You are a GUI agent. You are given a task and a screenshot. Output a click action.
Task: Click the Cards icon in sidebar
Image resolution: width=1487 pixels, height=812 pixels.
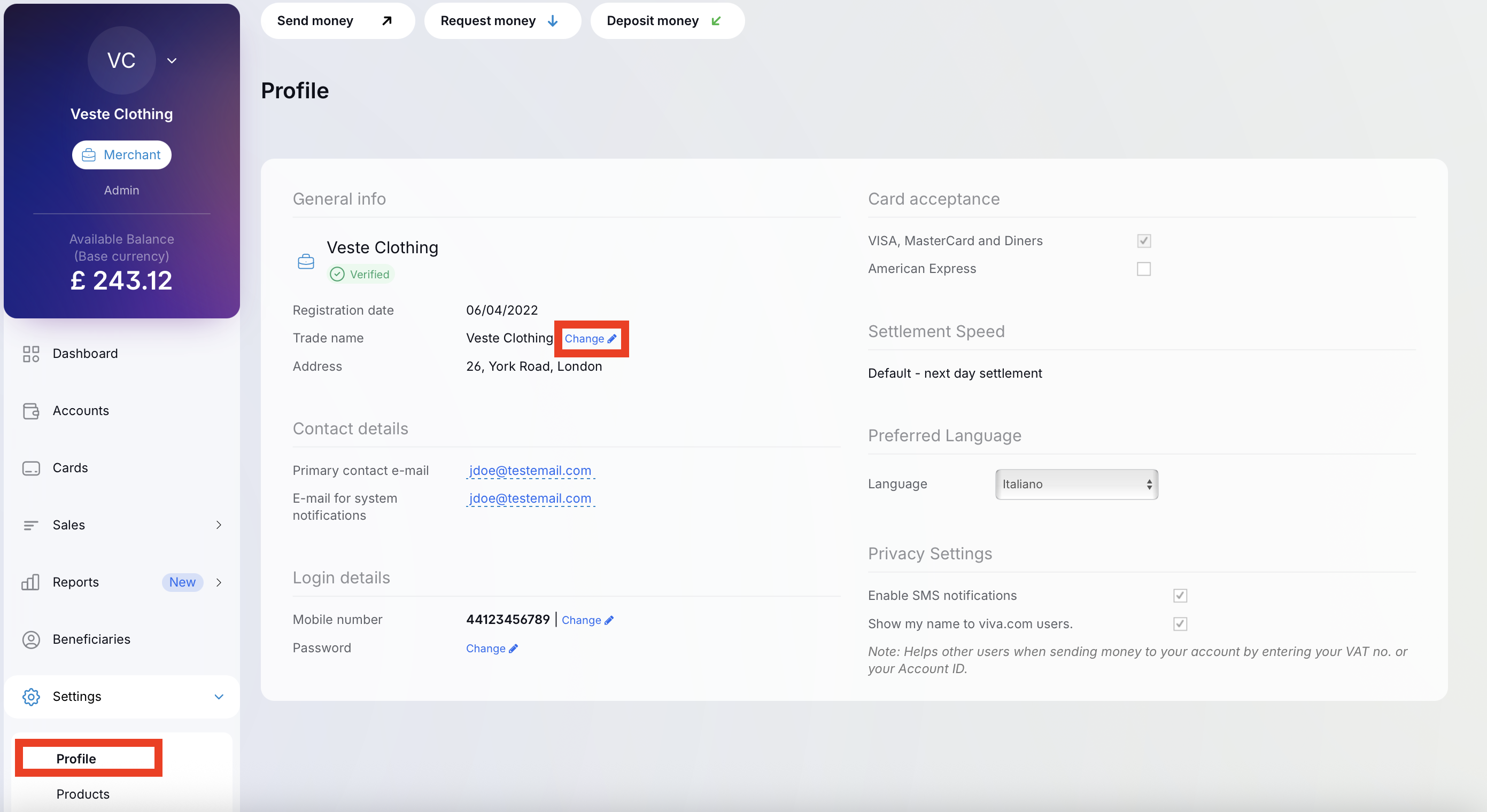[30, 468]
